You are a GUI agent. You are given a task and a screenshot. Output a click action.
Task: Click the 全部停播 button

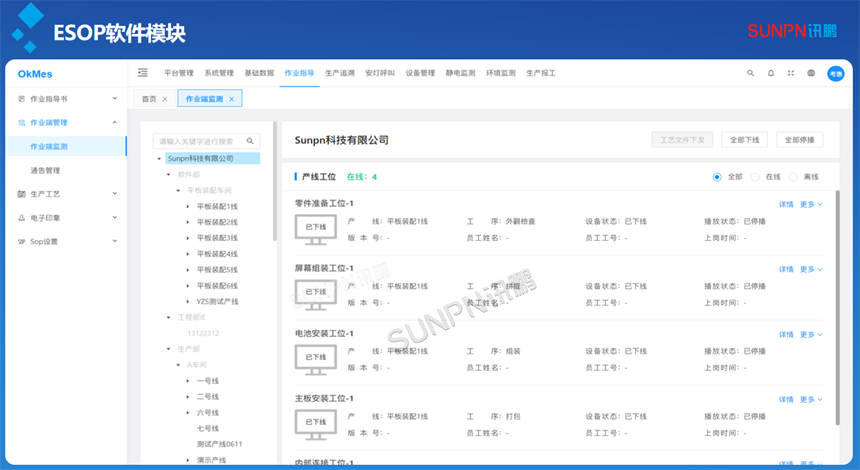tap(799, 140)
